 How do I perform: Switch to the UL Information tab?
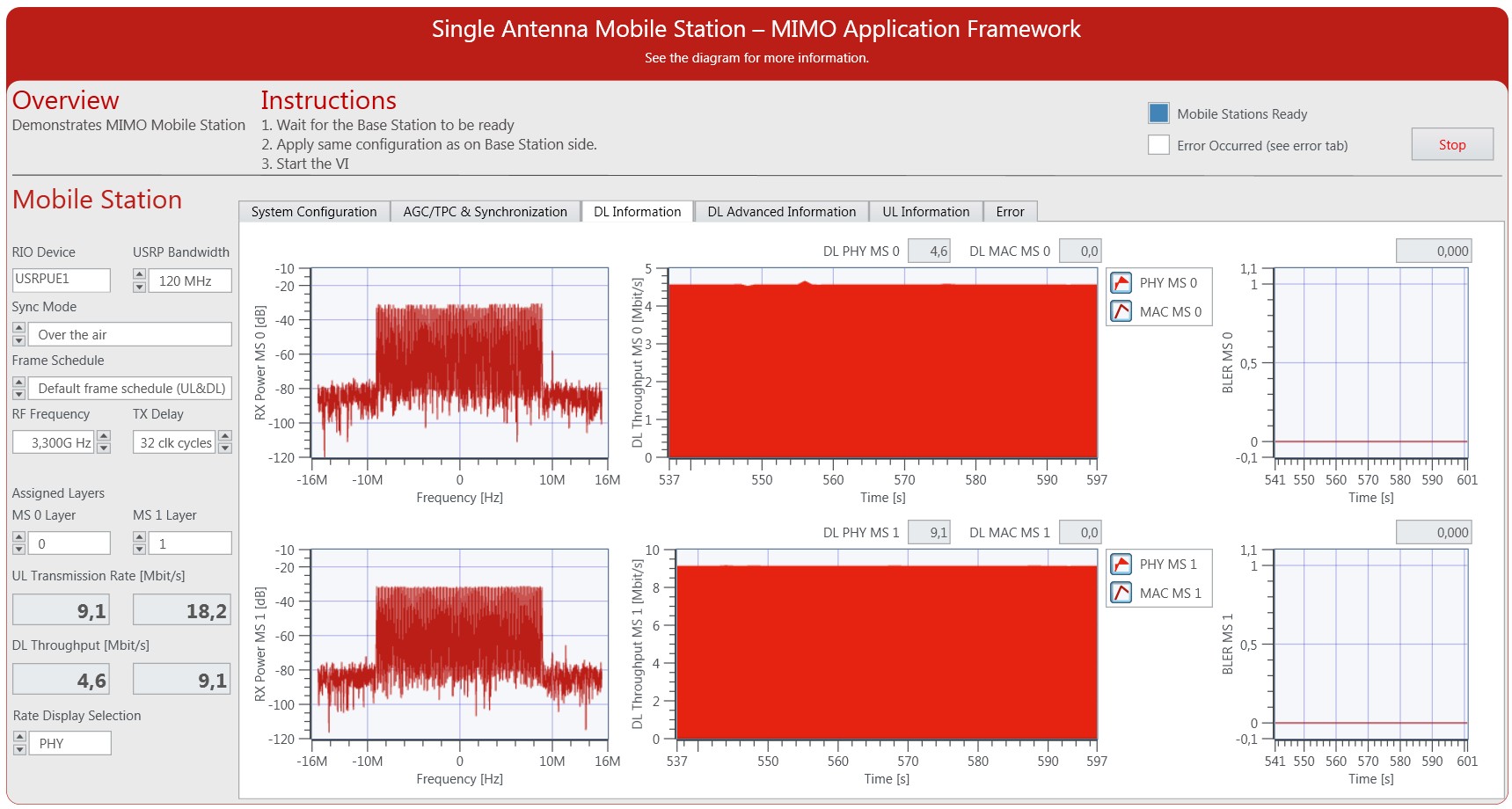[x=925, y=211]
